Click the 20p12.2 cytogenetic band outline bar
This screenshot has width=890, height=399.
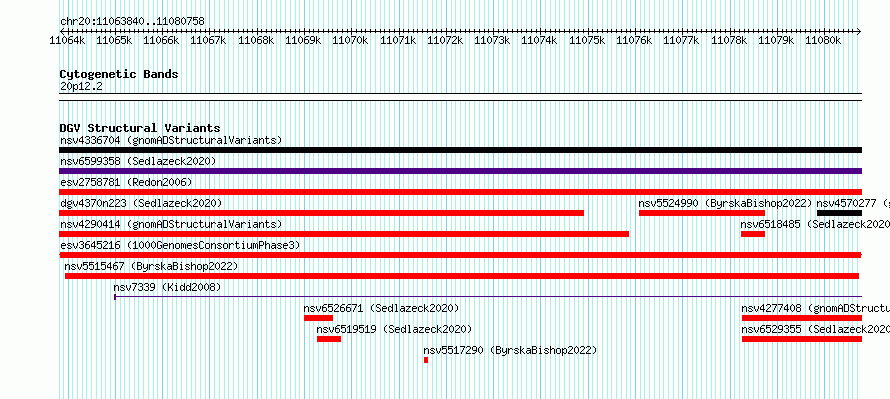pos(460,97)
